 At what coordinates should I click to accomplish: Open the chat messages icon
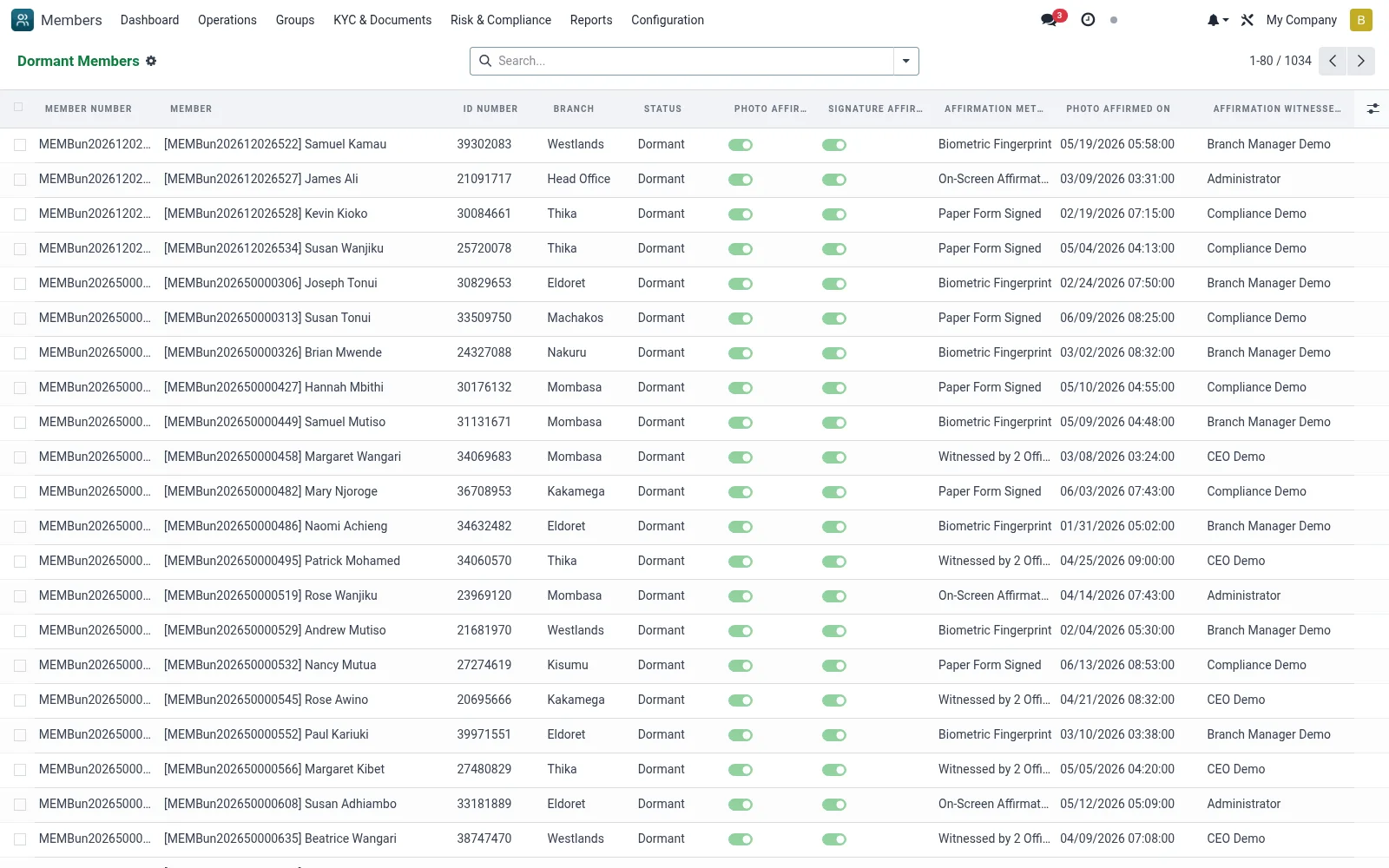1050,20
